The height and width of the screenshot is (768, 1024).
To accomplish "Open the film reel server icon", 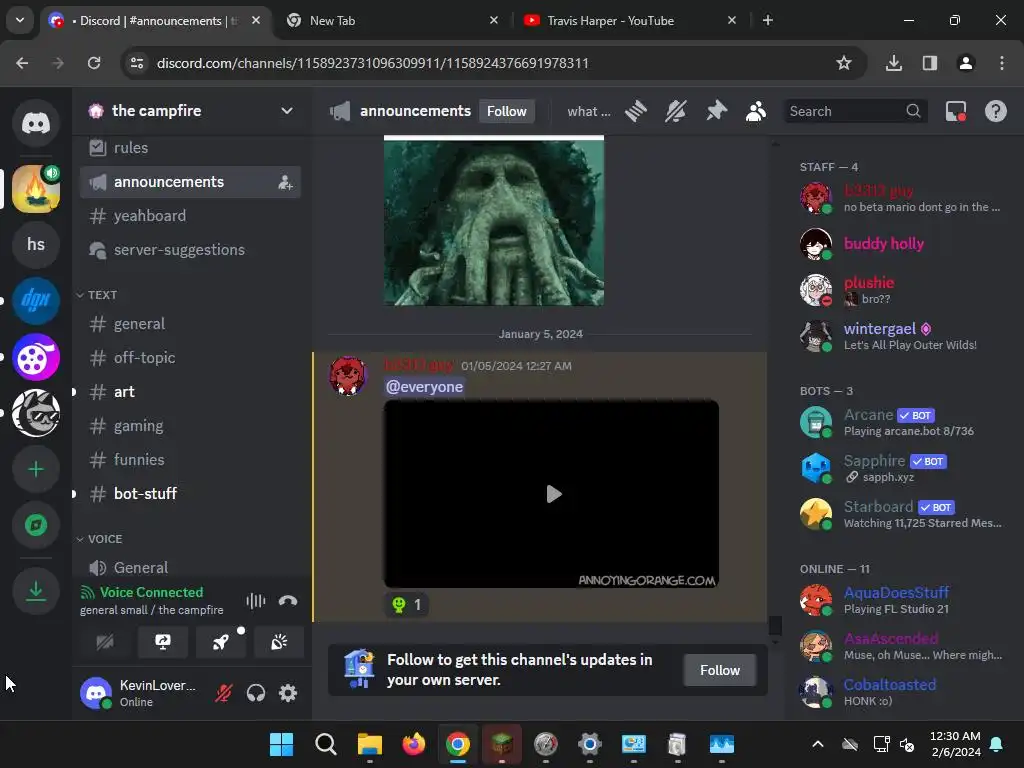I will tap(36, 357).
